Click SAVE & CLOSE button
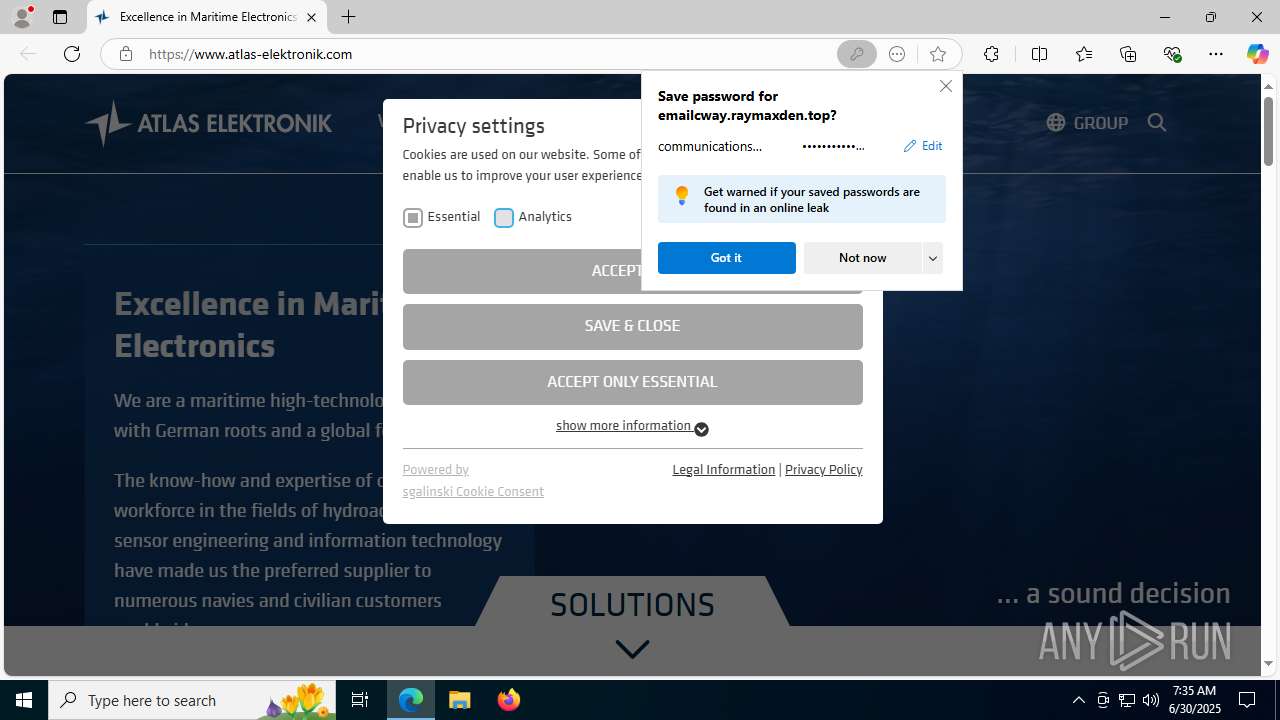Screen dimensions: 1280x720 632,326
